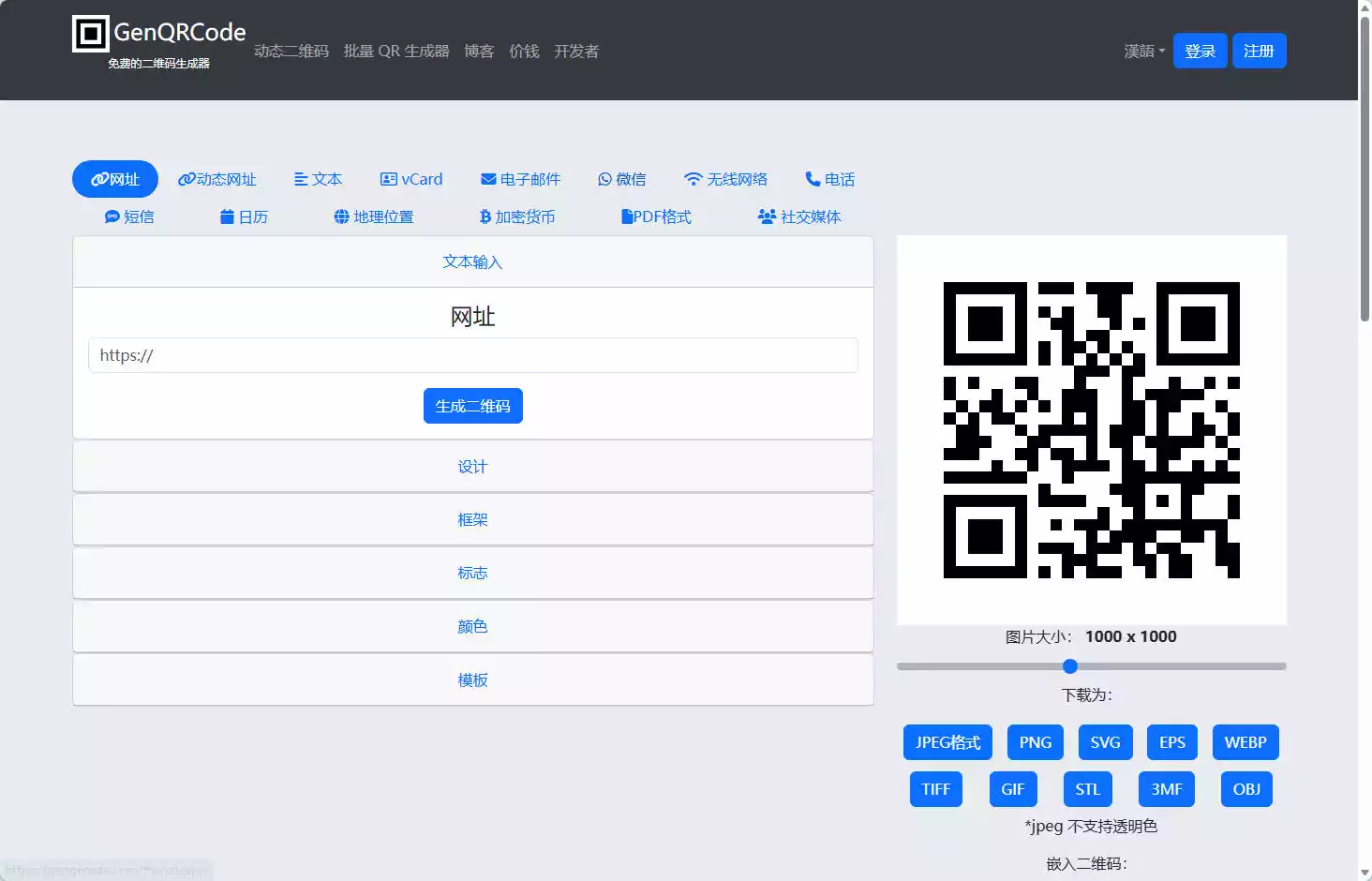The image size is (1372, 881).
Task: Click the 生成二维码 button
Action: coord(472,406)
